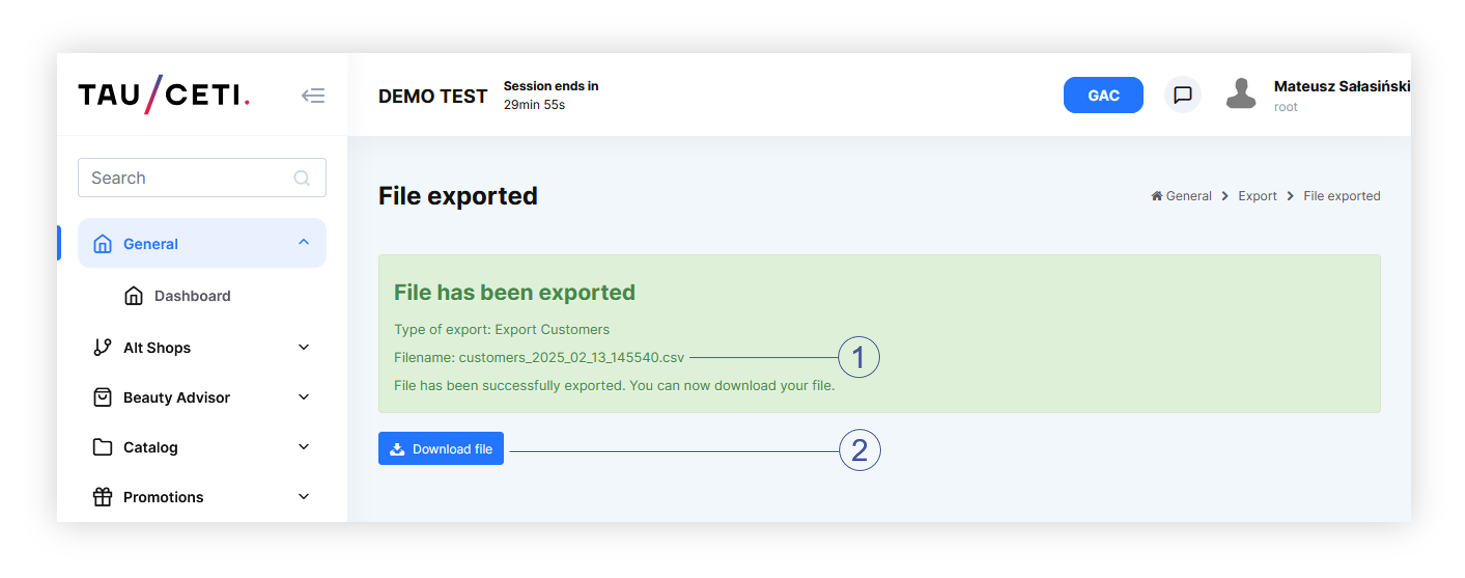Click the Promotions gift icon
Screen dimensions: 1465x578
point(102,497)
